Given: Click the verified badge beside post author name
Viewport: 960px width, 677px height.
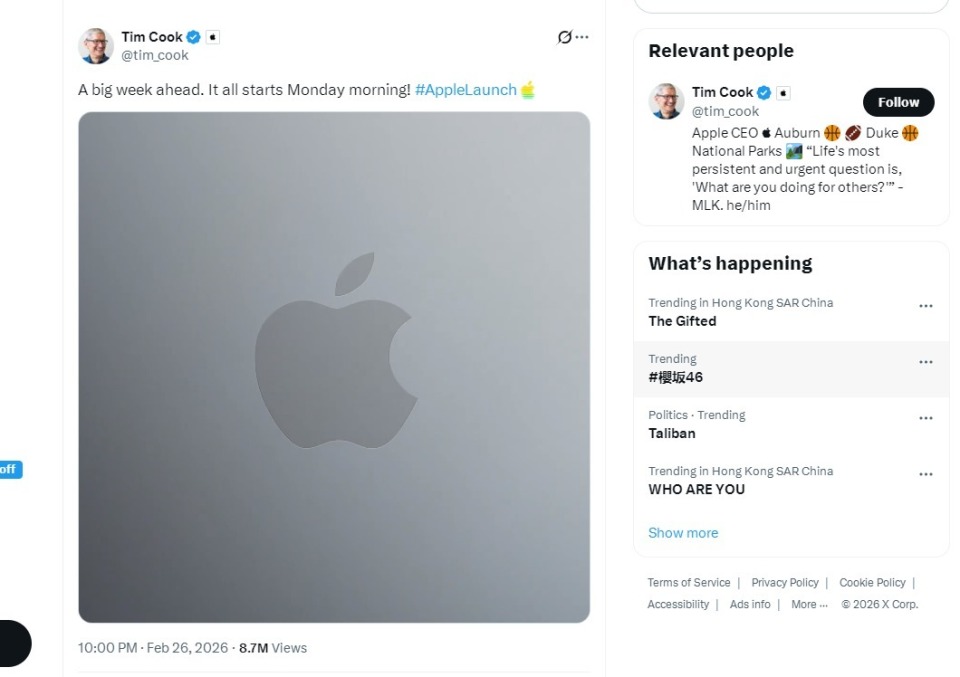Looking at the screenshot, I should (194, 37).
